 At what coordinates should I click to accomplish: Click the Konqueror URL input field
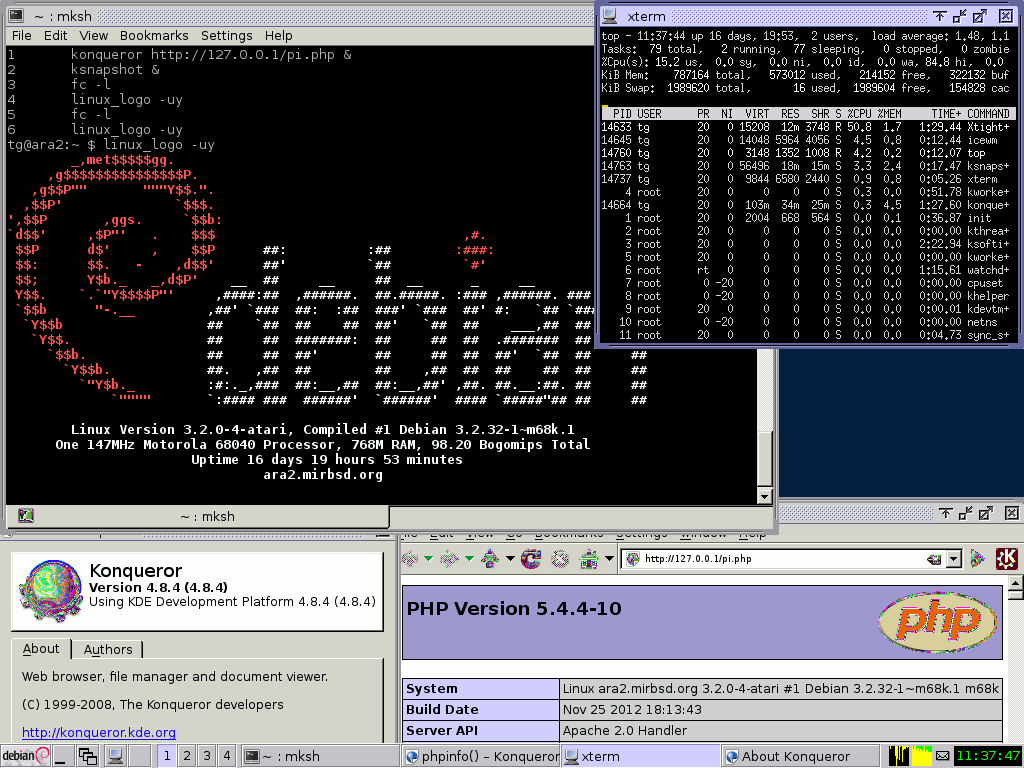point(784,559)
